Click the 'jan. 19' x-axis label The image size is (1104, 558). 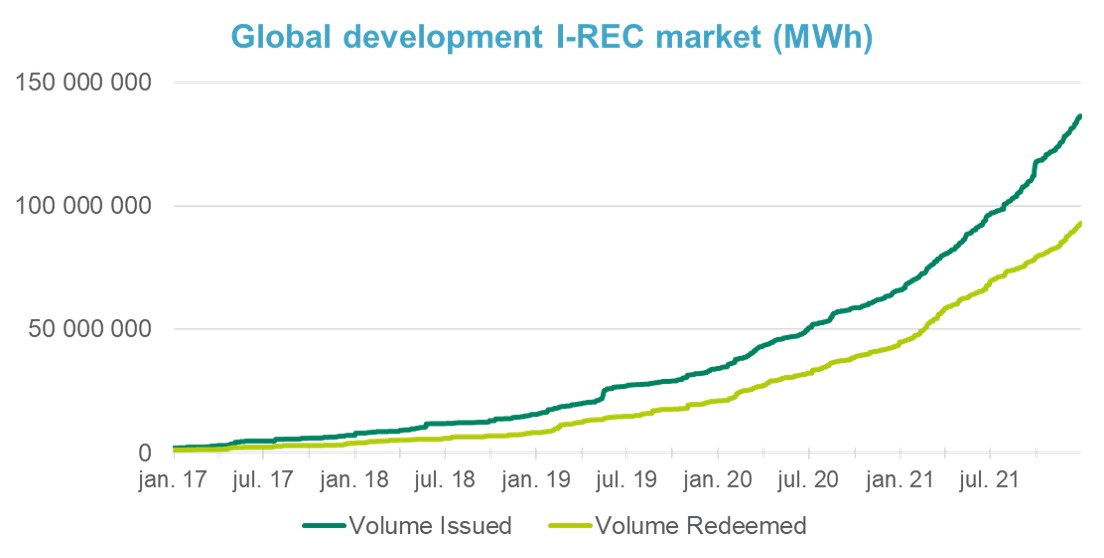click(536, 480)
